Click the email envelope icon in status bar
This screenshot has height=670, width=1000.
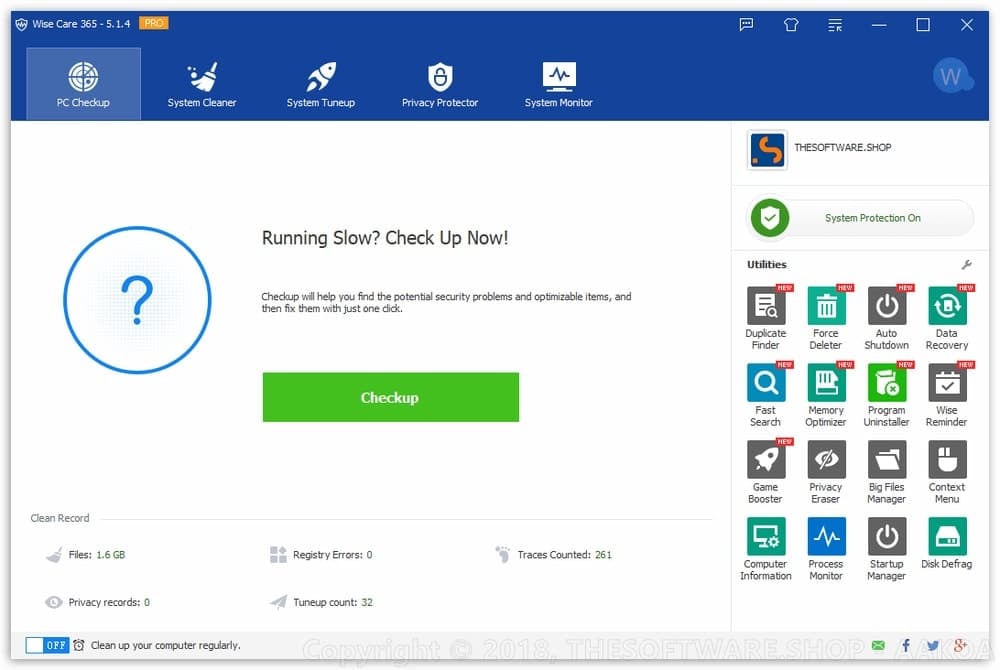[878, 645]
